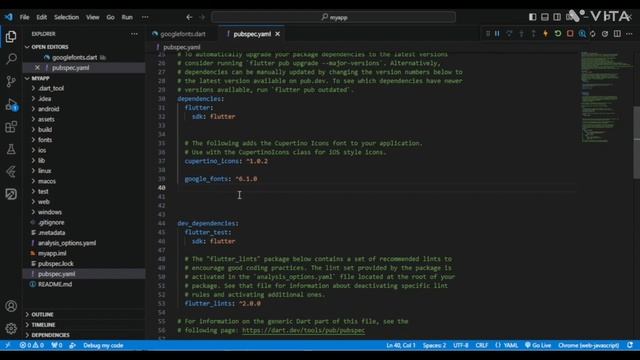Open the widget inspector magnifier icon
The height and width of the screenshot is (360, 640).
tap(582, 33)
